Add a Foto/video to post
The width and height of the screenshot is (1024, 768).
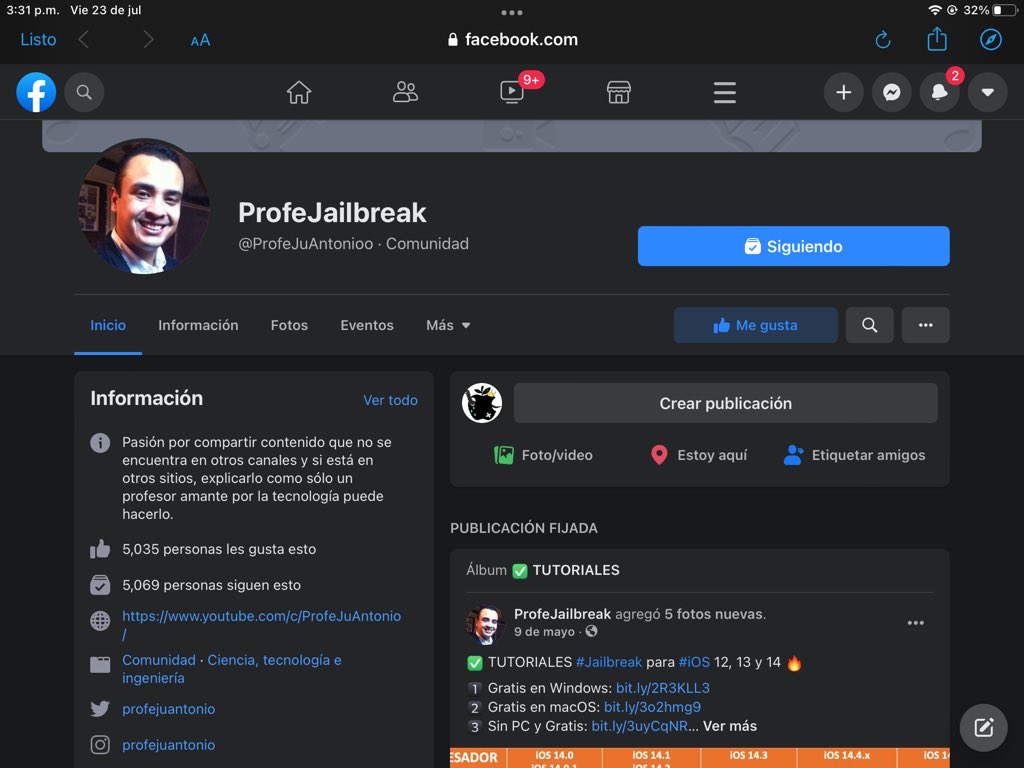pos(543,455)
